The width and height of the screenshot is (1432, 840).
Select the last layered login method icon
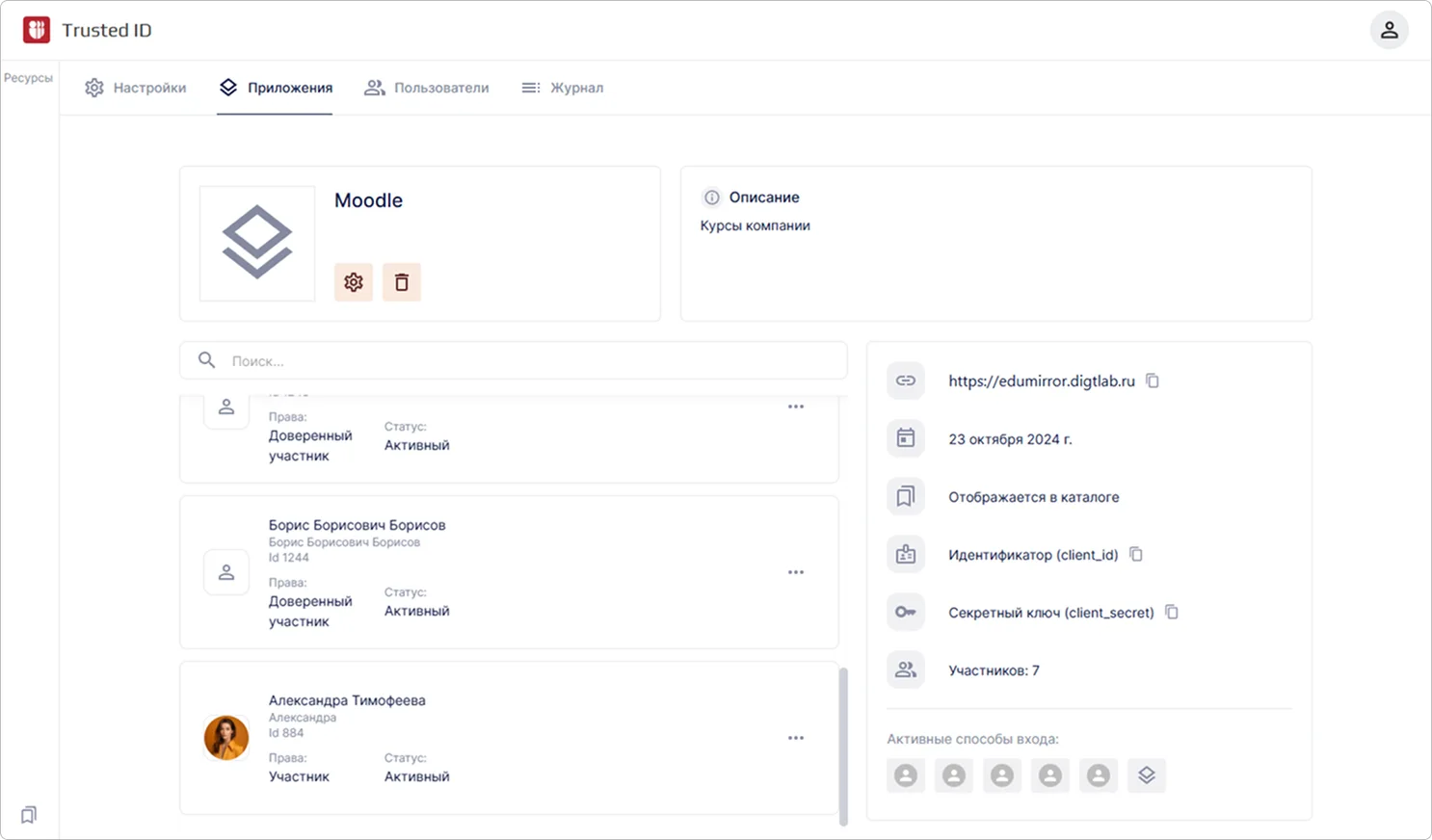click(1146, 775)
